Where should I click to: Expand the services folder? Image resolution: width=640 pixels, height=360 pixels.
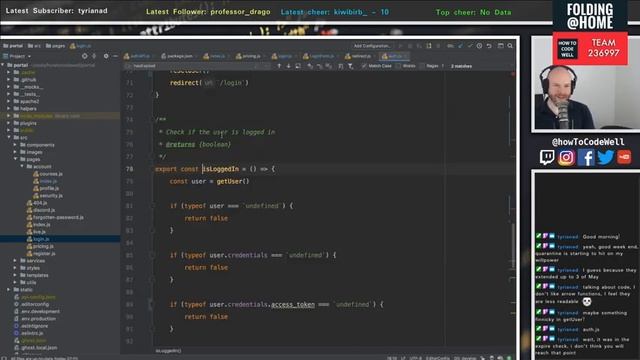click(15, 260)
